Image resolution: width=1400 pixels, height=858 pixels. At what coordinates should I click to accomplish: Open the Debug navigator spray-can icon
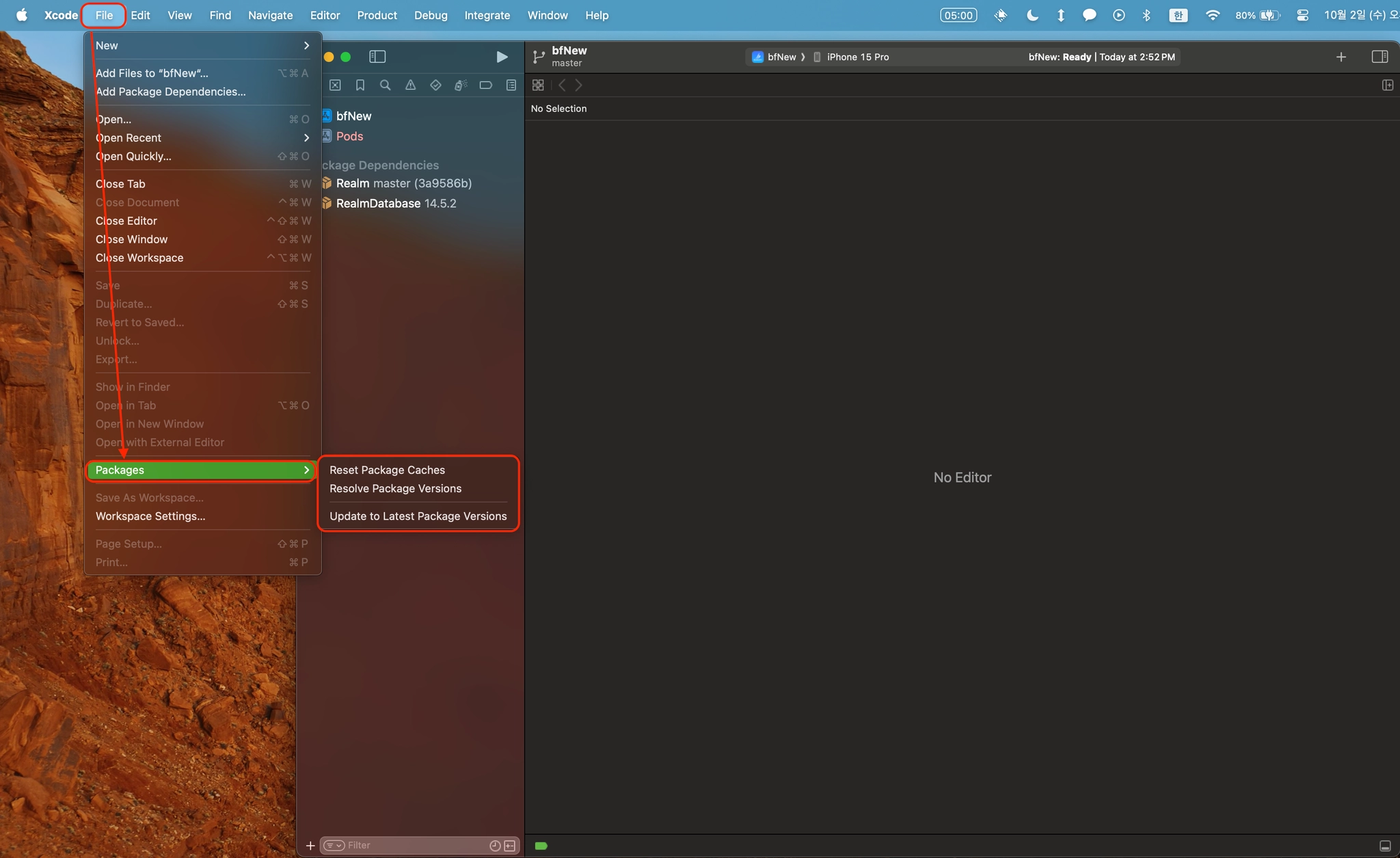click(x=461, y=85)
